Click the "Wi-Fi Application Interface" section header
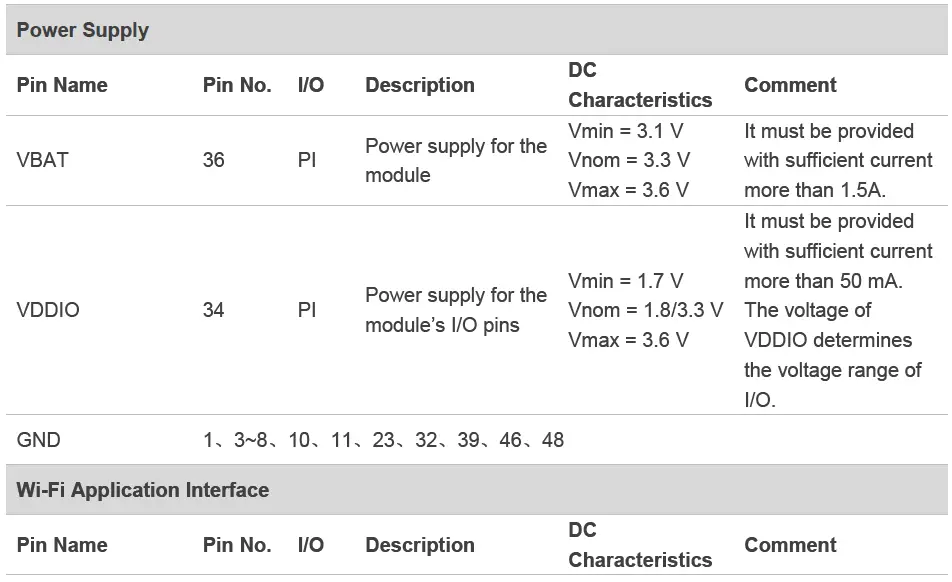Screen dimensions: 952x582 pos(142,490)
